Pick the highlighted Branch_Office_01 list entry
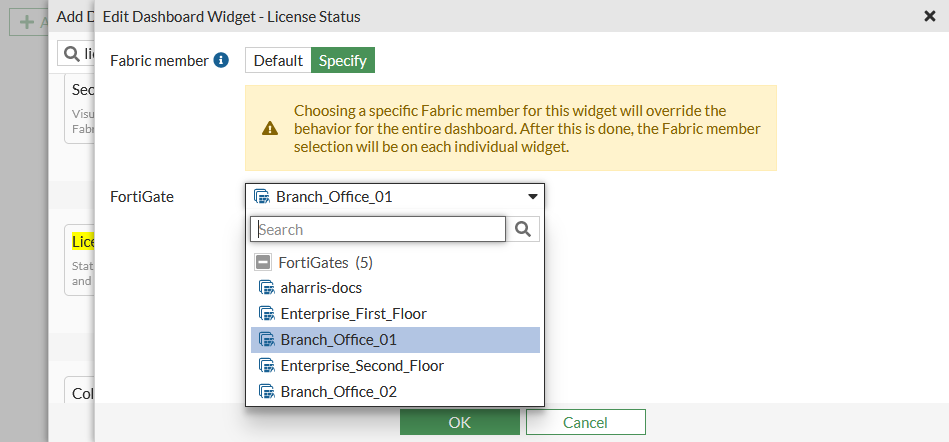This screenshot has height=442, width=949. click(x=338, y=340)
